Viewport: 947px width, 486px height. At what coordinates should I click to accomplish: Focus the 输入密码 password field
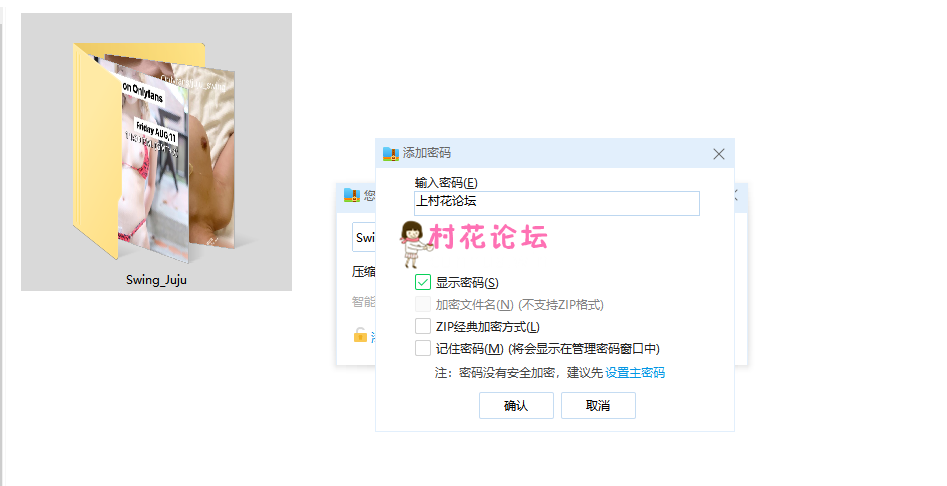(x=557, y=203)
